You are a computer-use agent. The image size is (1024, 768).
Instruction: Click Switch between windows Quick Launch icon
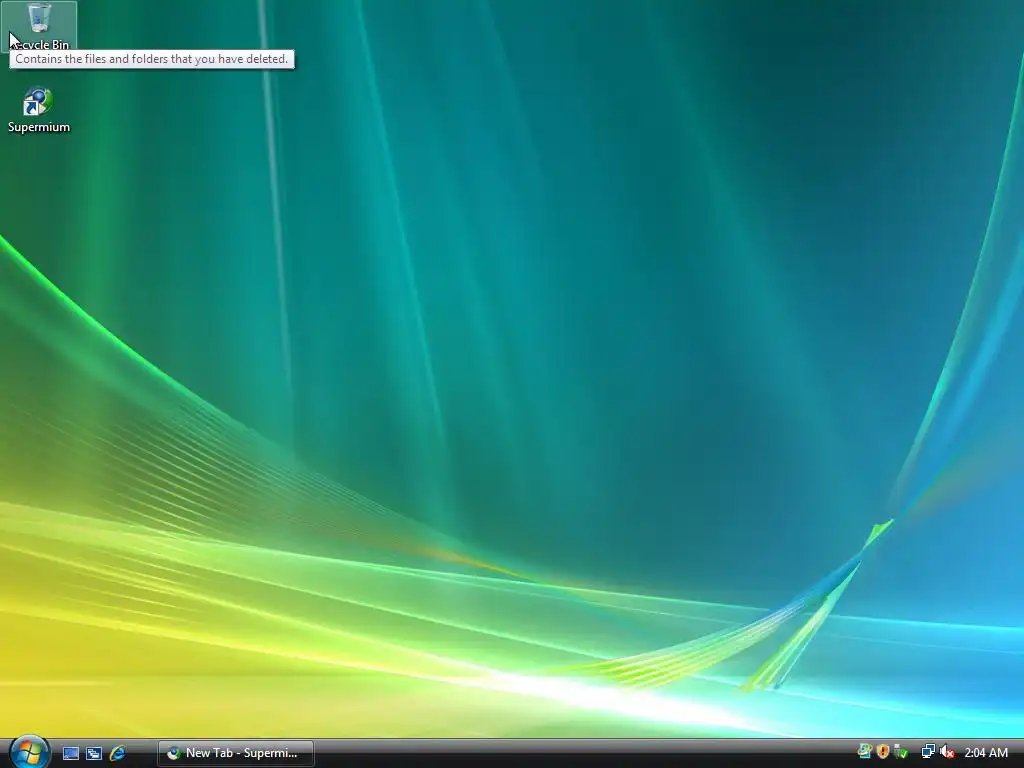[94, 753]
